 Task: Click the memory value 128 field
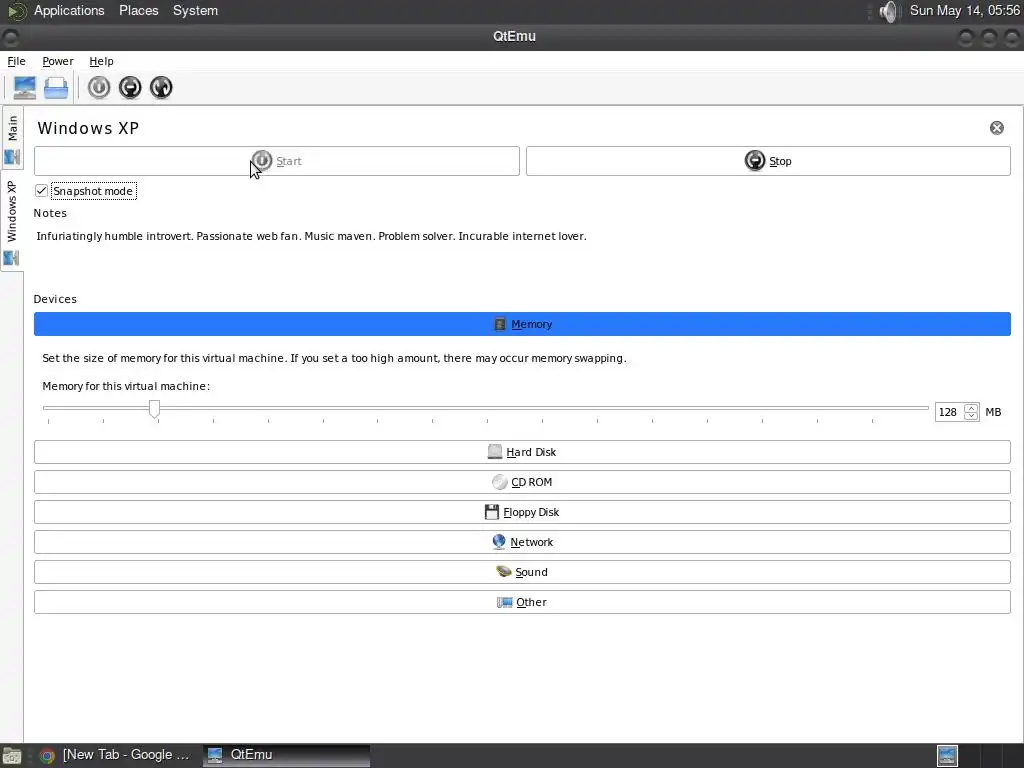(x=949, y=412)
